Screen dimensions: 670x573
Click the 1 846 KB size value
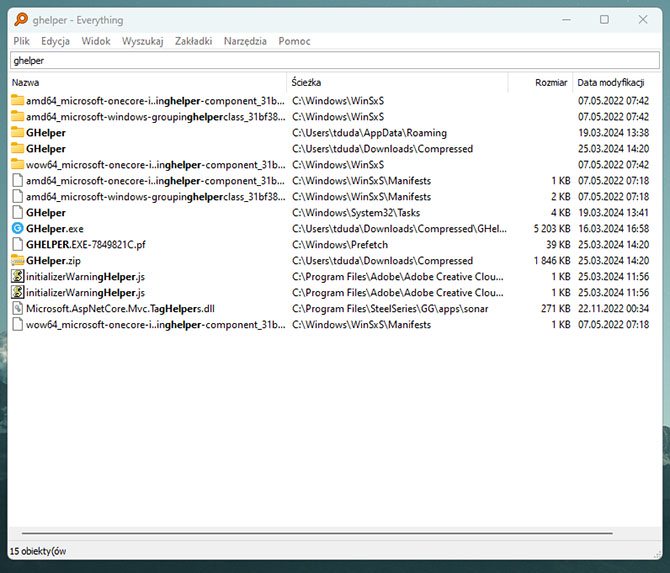[552, 261]
